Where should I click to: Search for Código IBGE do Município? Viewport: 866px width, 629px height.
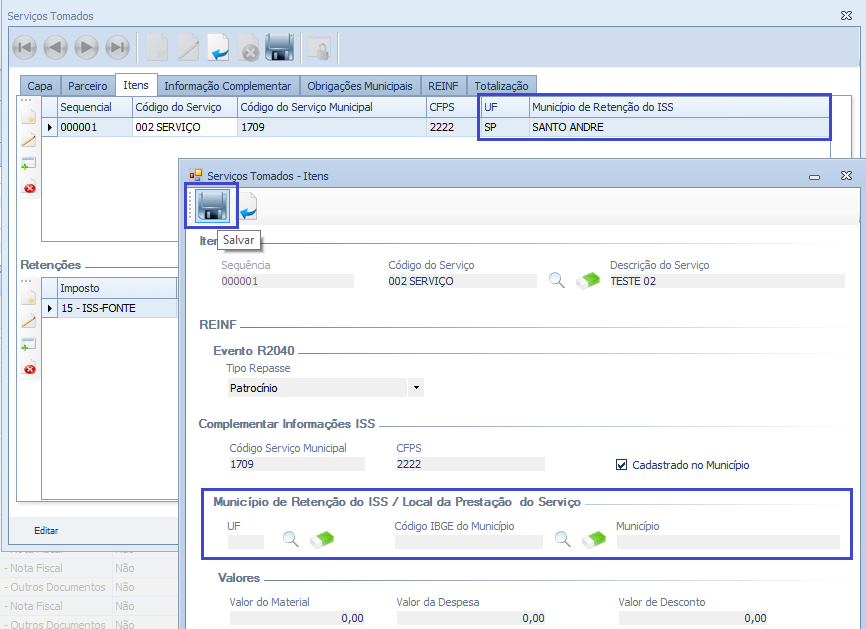click(562, 540)
